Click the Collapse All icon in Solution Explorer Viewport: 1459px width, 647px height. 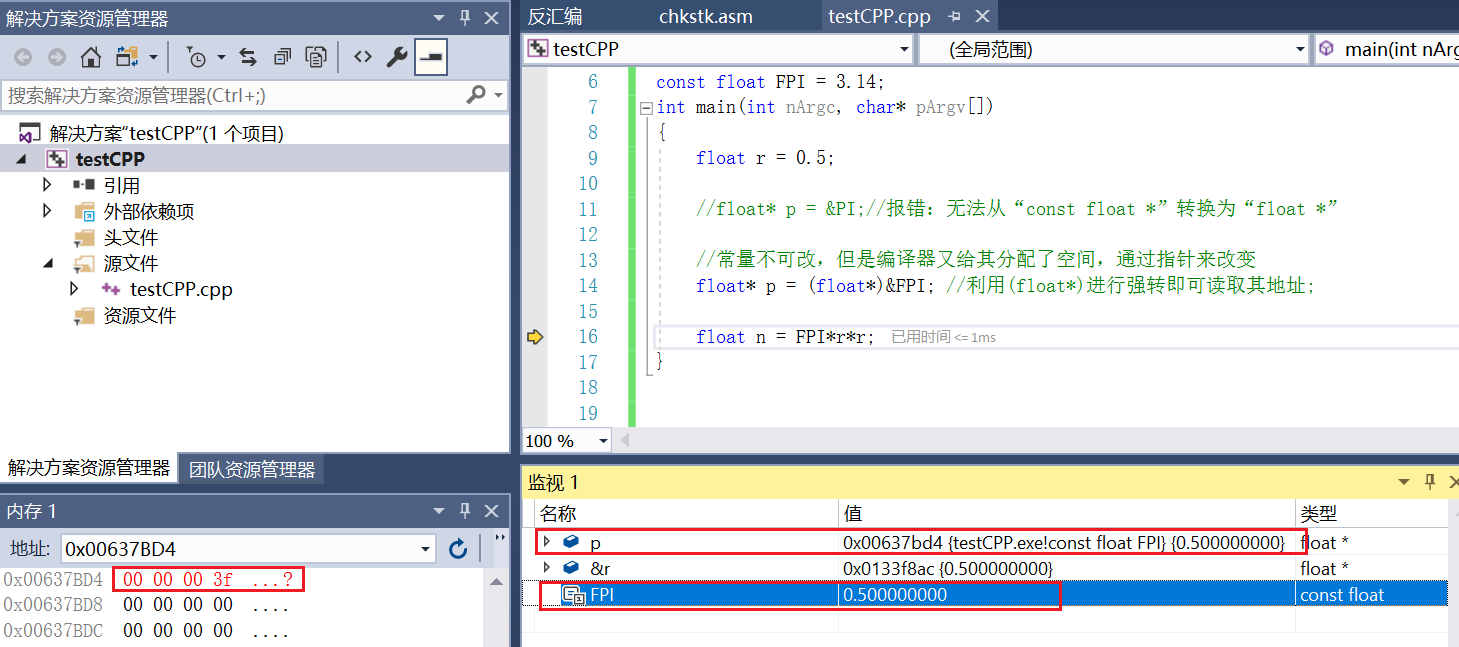(283, 56)
